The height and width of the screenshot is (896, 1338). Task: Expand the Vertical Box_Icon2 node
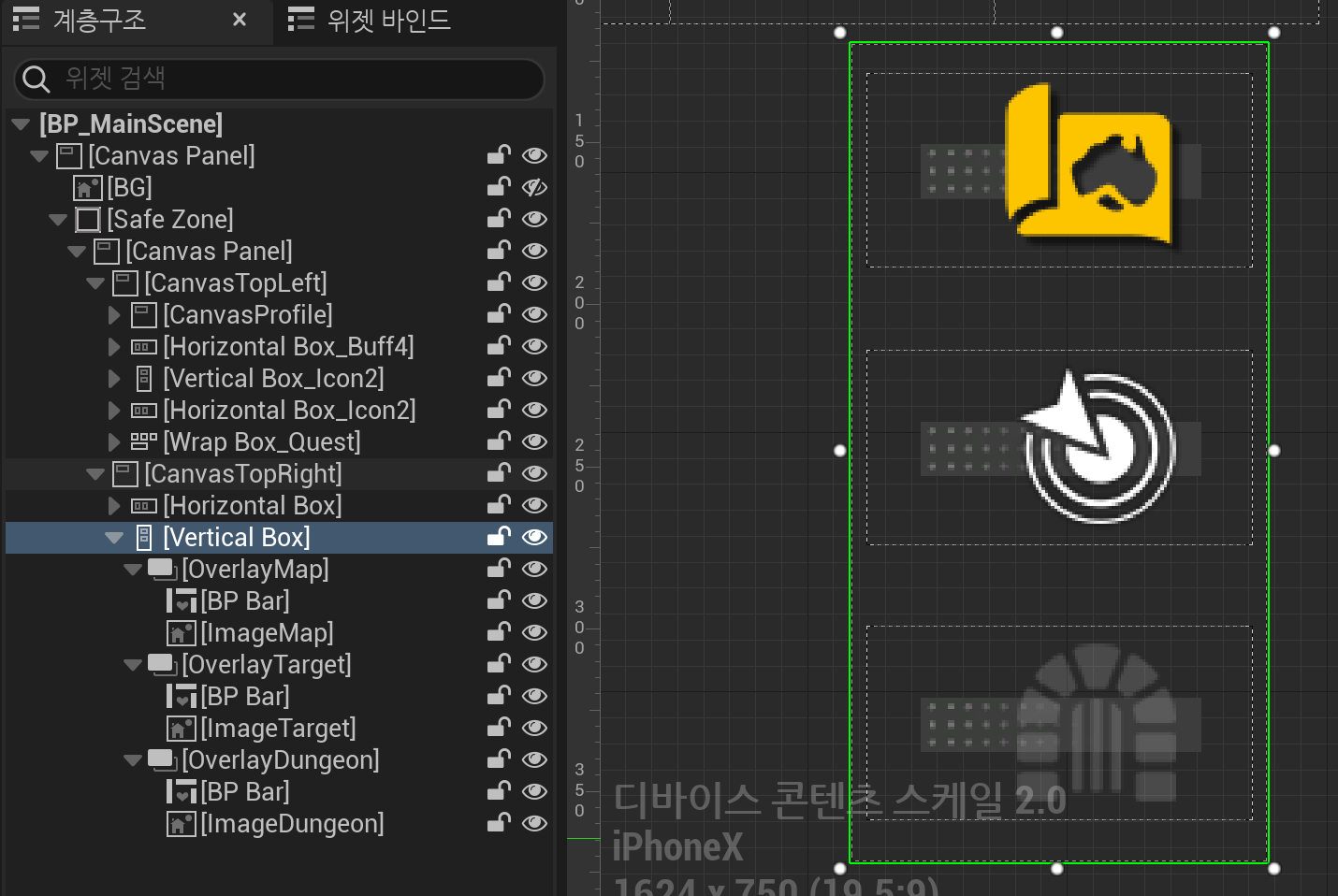pyautogui.click(x=114, y=379)
